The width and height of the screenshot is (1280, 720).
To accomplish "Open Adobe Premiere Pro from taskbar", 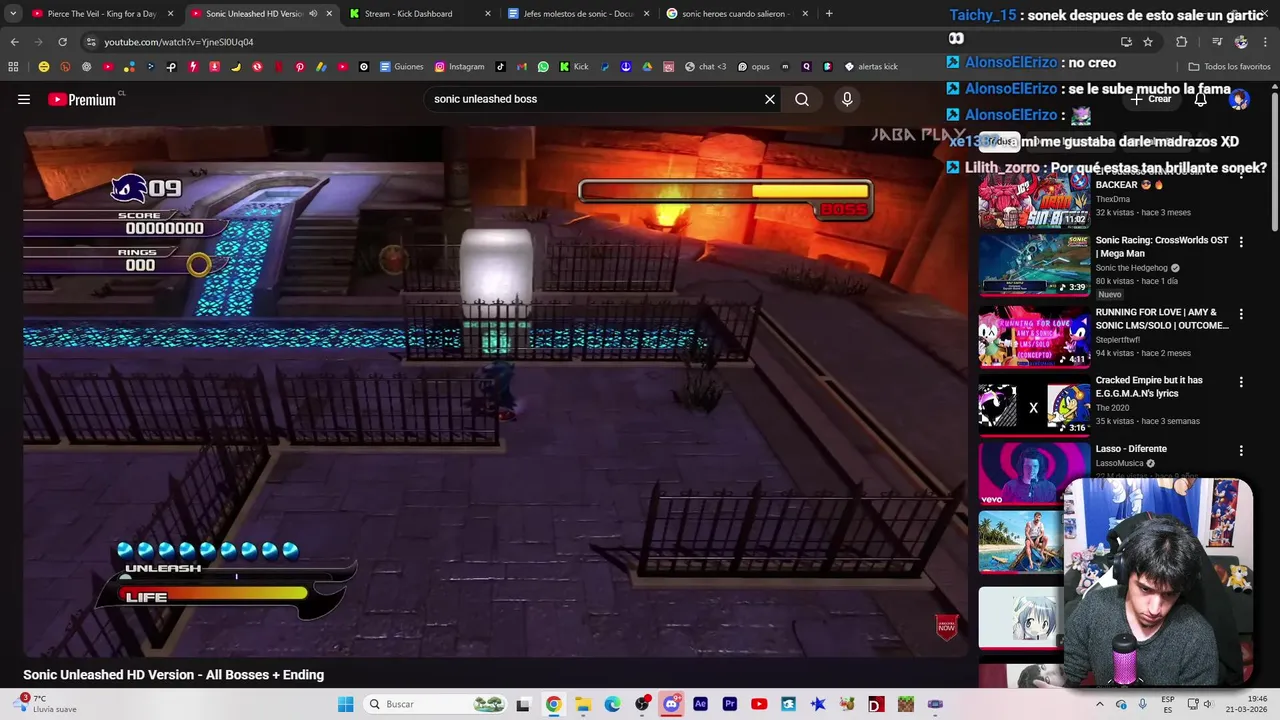I will 730,704.
